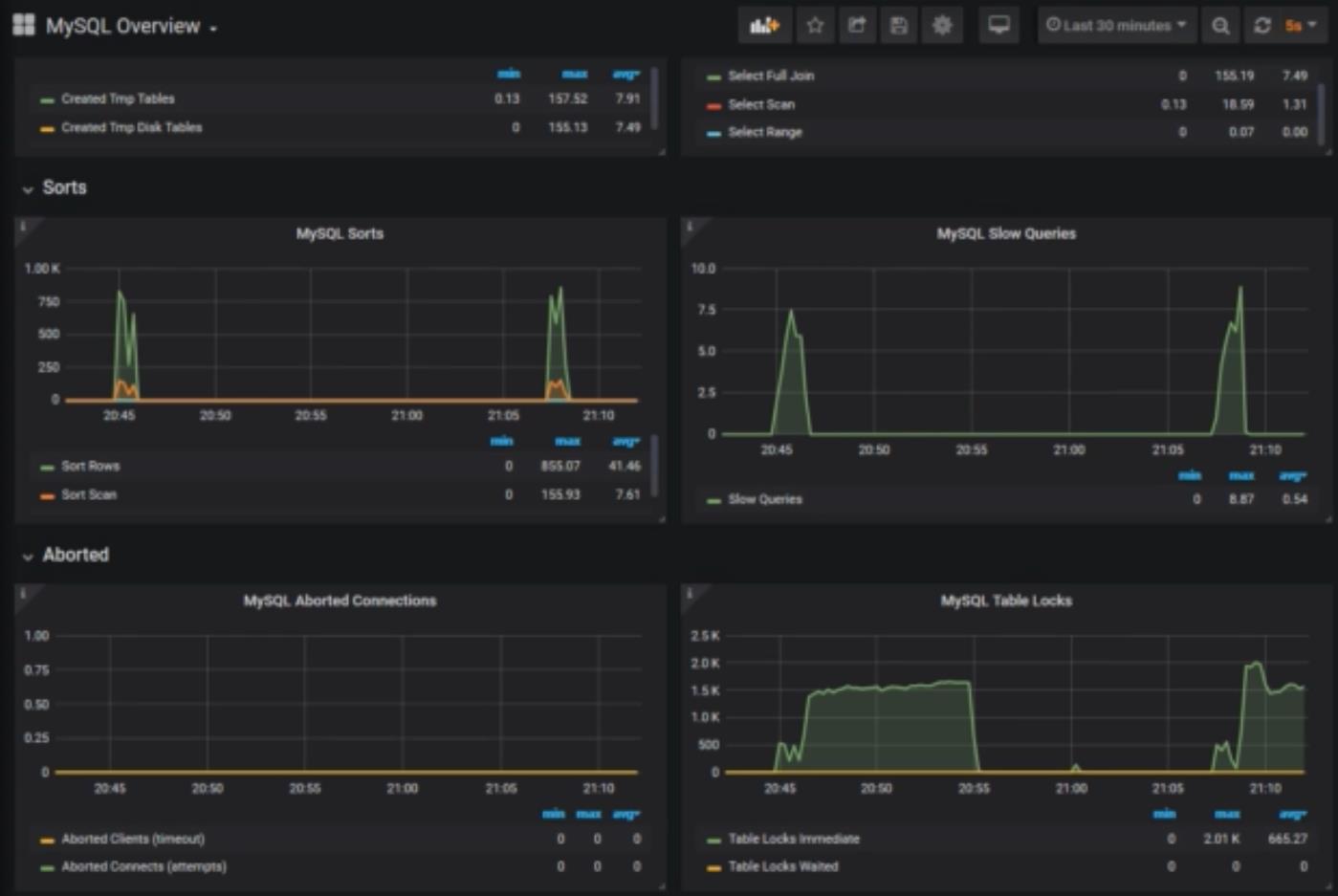Click the refresh dashboard icon
The image size is (1338, 896).
1262,26
